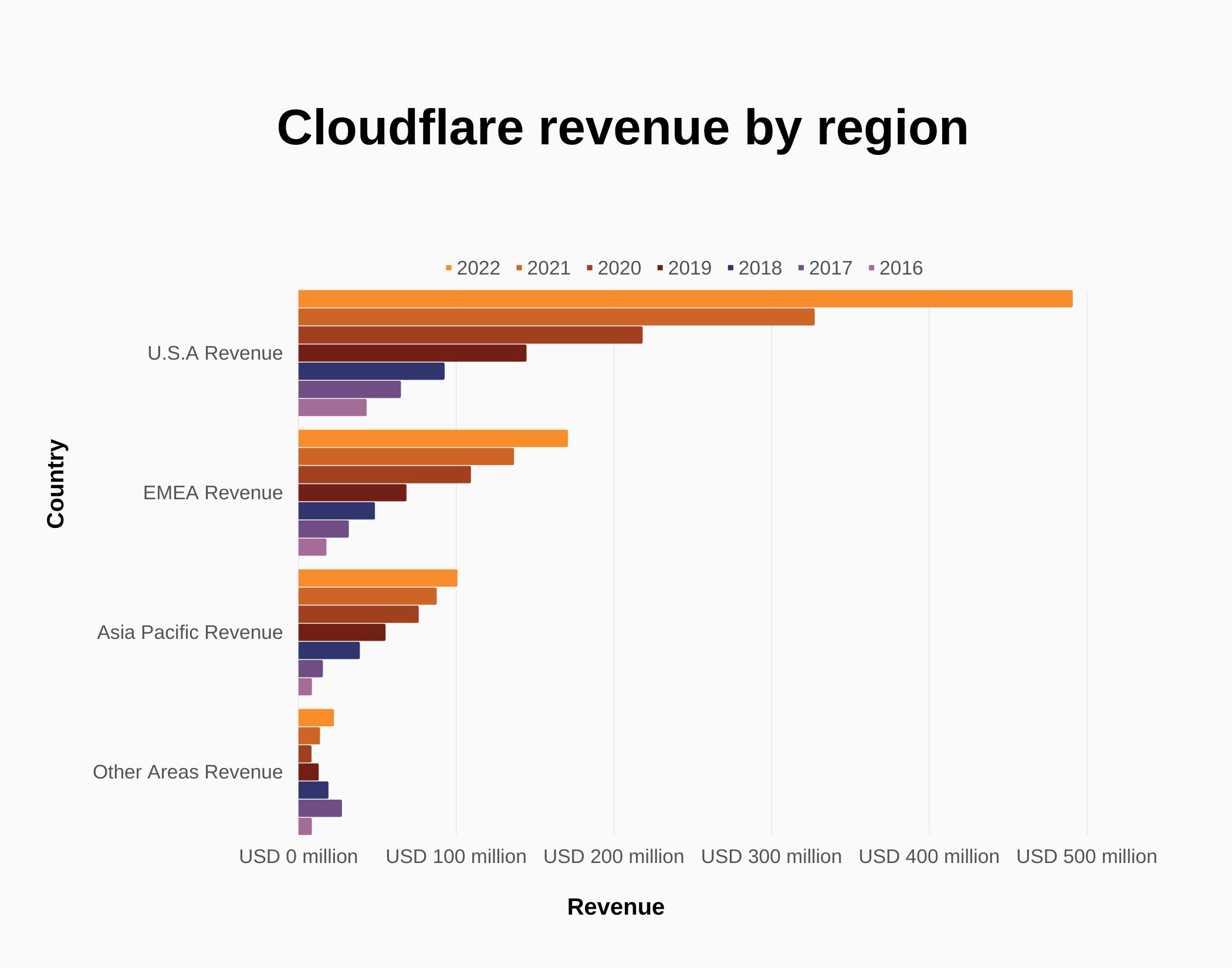The width and height of the screenshot is (1232, 968).
Task: Click the chart title Cloudflare revenue by region
Action: point(622,128)
